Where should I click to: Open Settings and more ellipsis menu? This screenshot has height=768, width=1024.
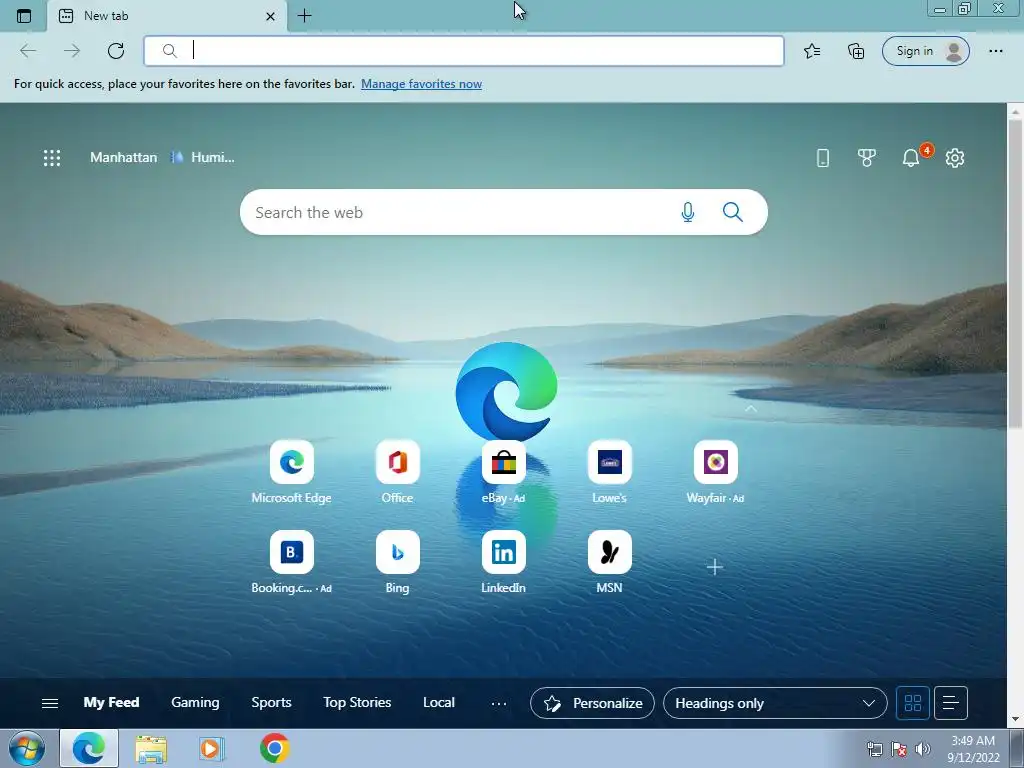(995, 51)
